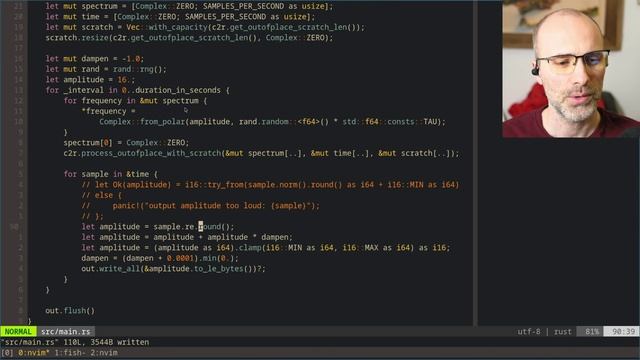Click the [0] tmux session label

tap(7, 353)
